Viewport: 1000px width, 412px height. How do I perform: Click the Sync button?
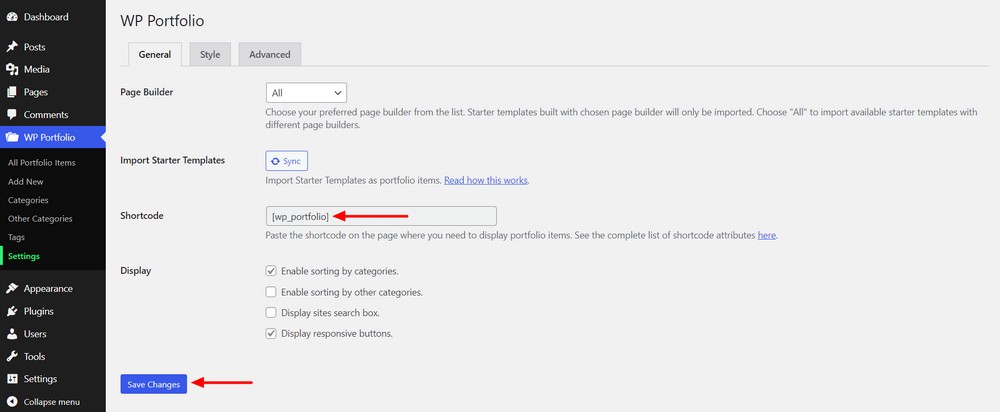pyautogui.click(x=286, y=161)
